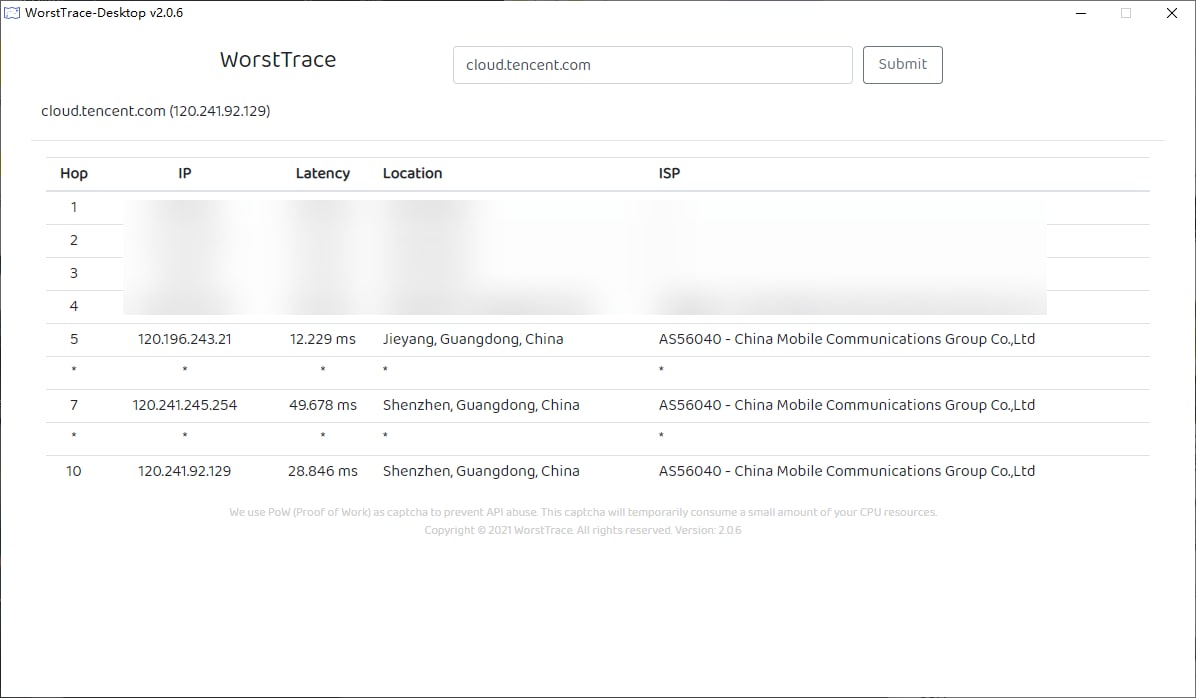Select latency value 49.678 ms
The width and height of the screenshot is (1196, 698).
point(323,405)
